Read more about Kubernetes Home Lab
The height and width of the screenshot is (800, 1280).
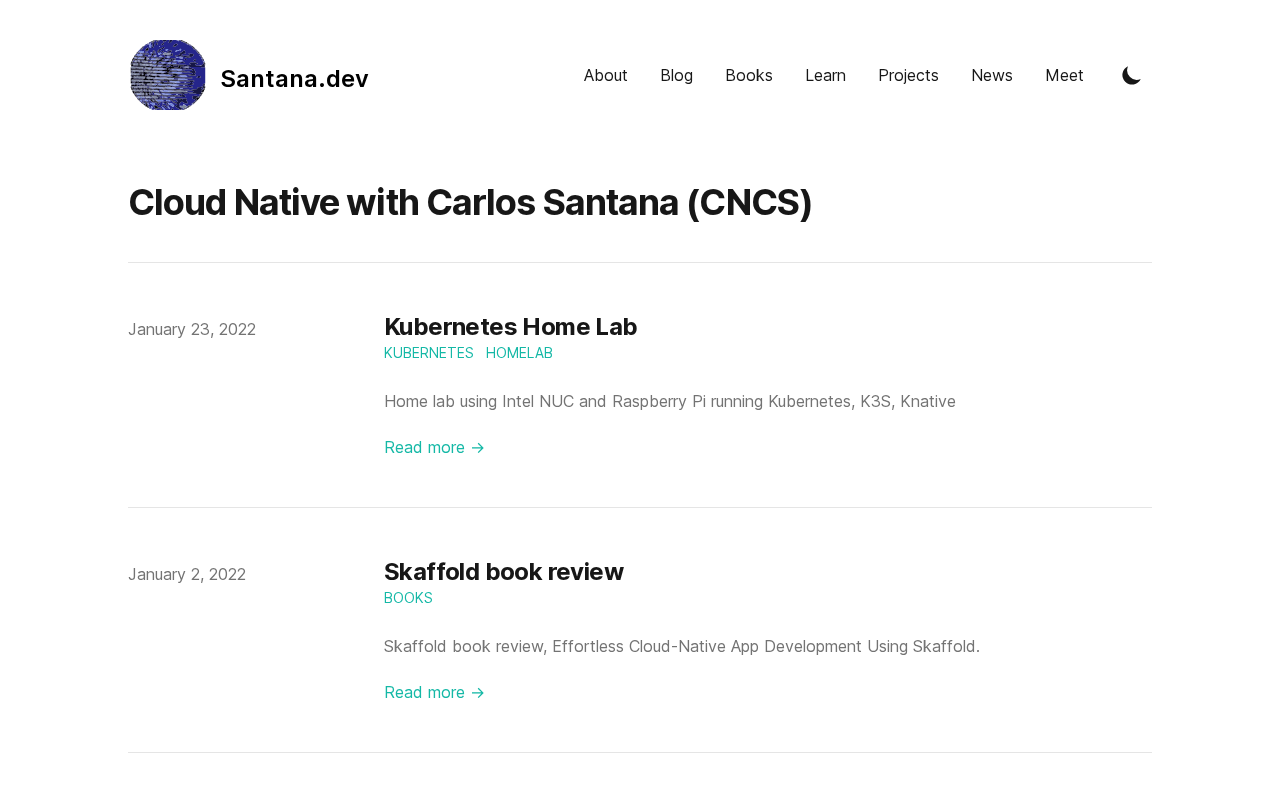(434, 447)
